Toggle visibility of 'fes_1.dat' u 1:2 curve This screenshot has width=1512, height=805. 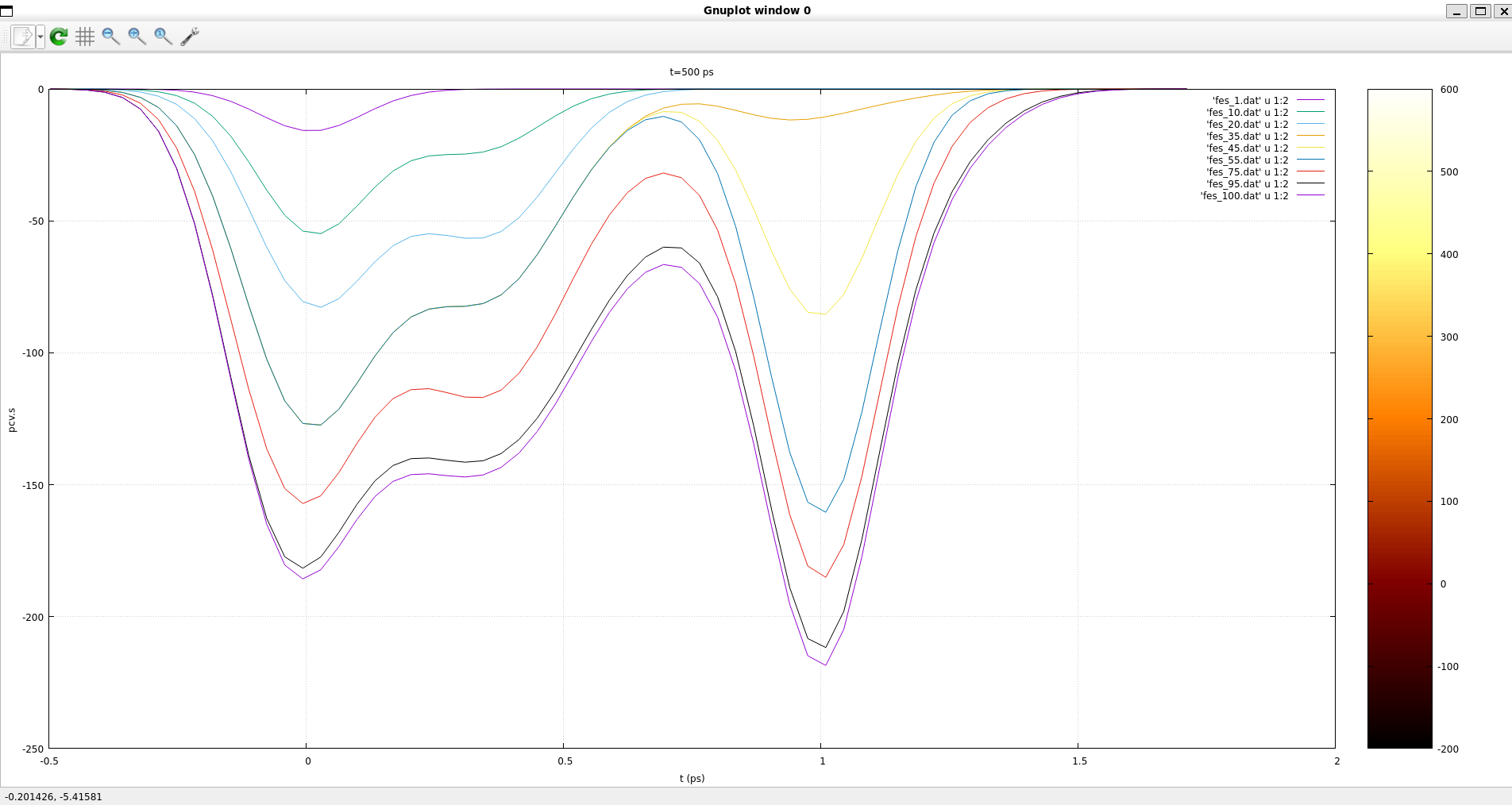[x=1268, y=101]
